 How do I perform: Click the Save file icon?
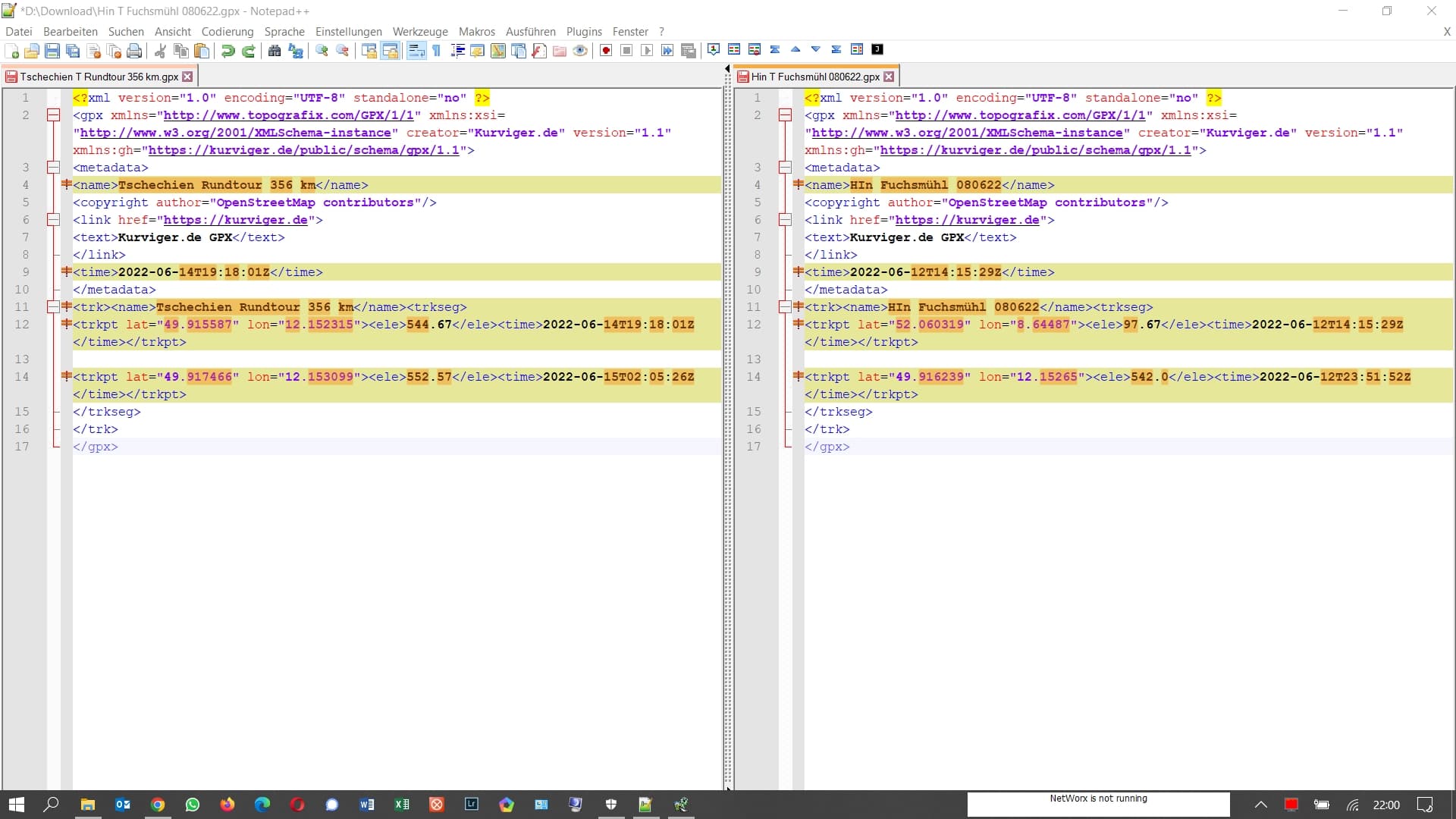[x=52, y=51]
